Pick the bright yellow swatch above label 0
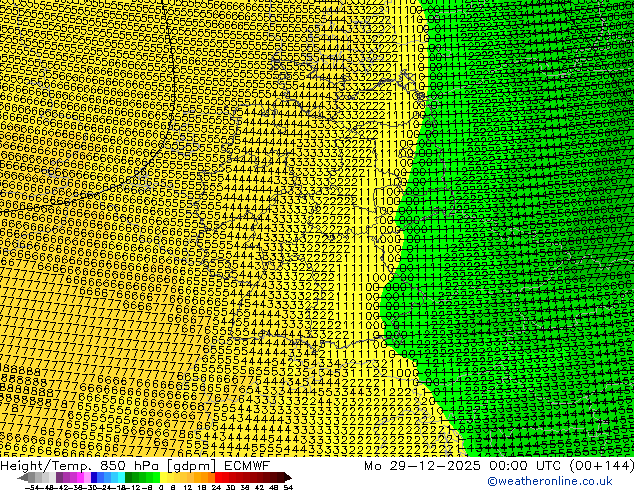This screenshot has height=490, width=634. click(x=163, y=477)
